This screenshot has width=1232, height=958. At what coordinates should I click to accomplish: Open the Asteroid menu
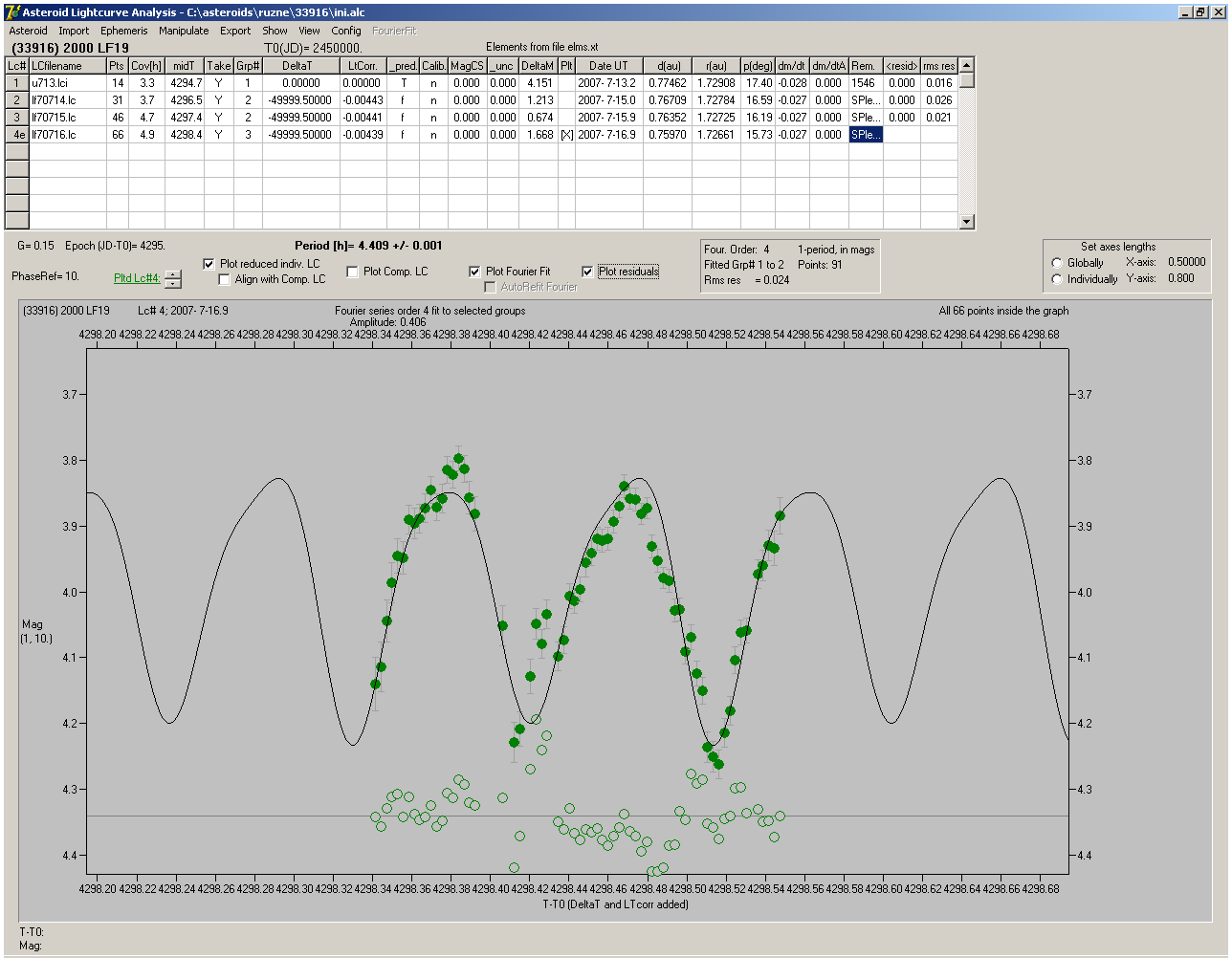click(28, 31)
